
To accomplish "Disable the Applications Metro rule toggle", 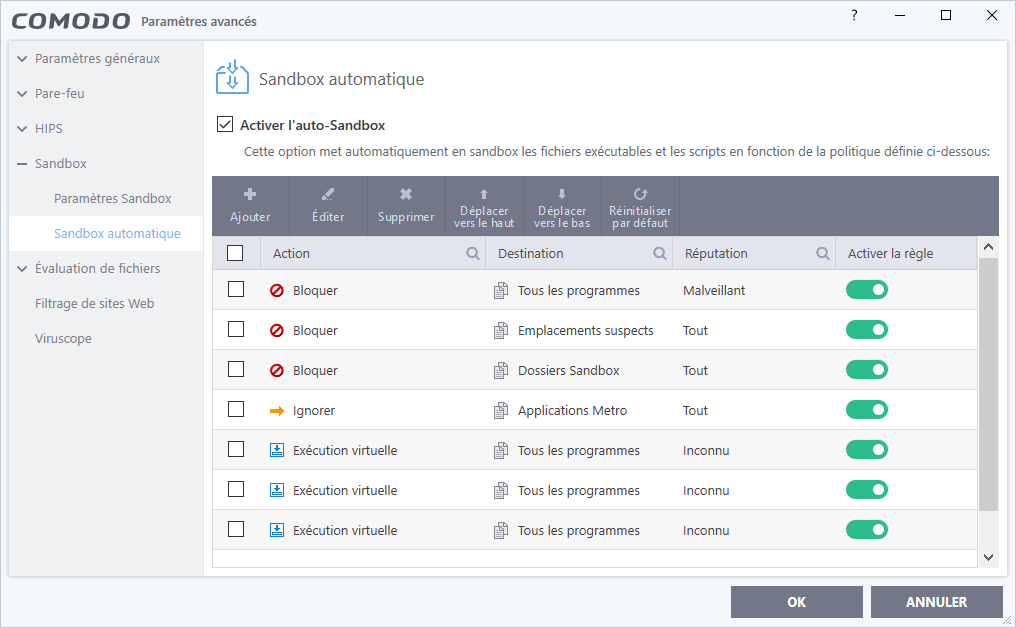I will pos(866,410).
